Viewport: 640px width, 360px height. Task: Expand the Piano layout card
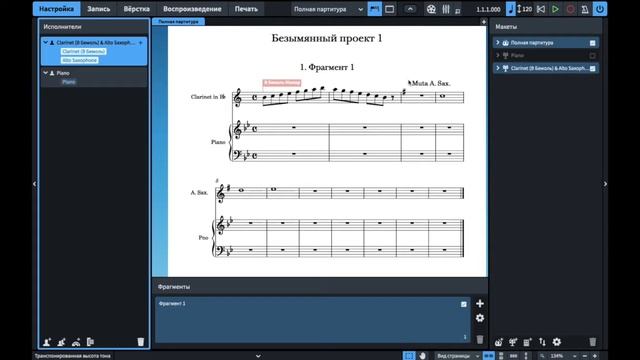tap(498, 55)
